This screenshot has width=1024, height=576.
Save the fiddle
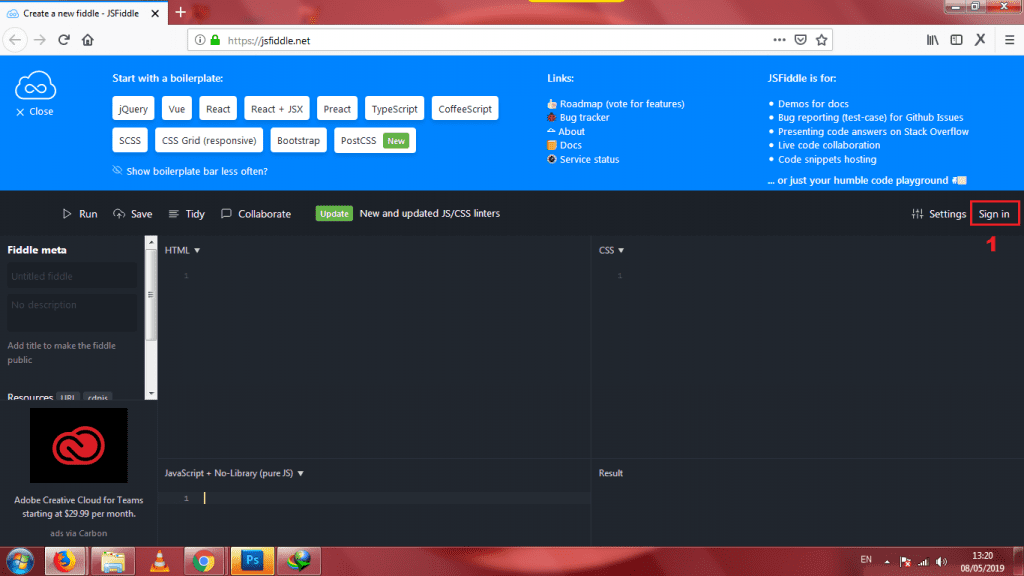pos(133,214)
